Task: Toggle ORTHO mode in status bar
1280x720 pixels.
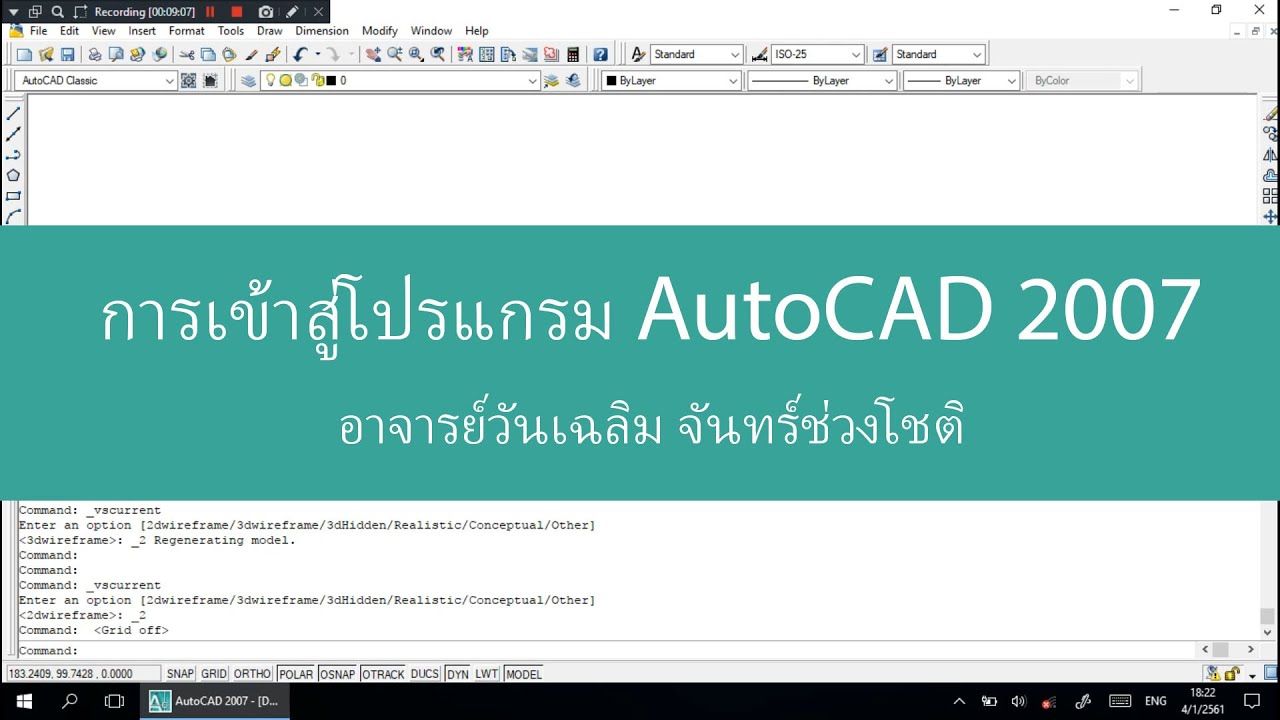Action: click(x=252, y=674)
